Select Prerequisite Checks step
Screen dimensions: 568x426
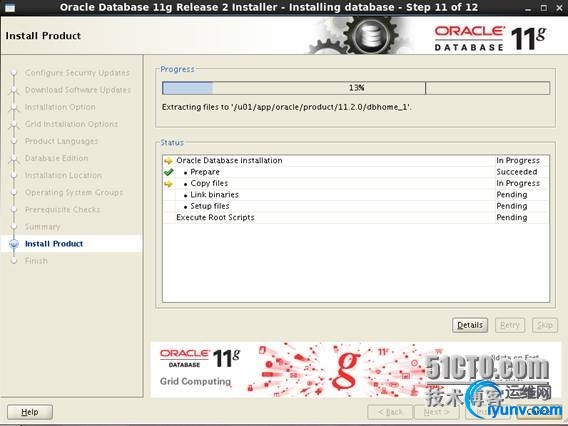(x=62, y=209)
